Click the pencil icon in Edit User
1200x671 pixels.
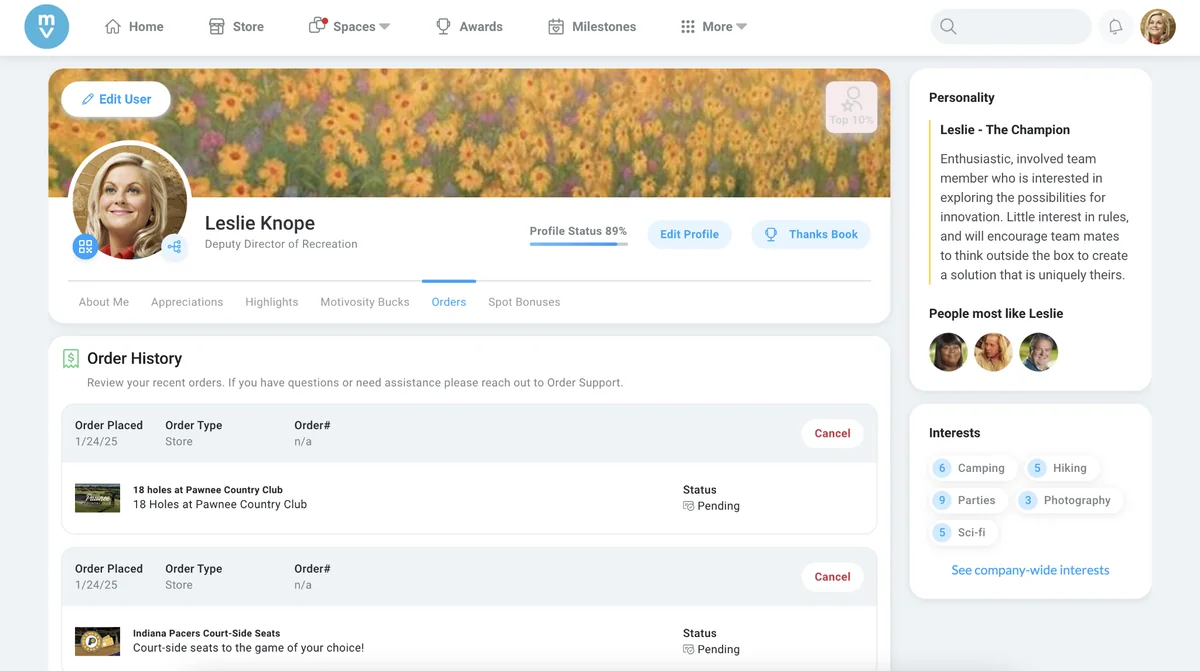(88, 99)
